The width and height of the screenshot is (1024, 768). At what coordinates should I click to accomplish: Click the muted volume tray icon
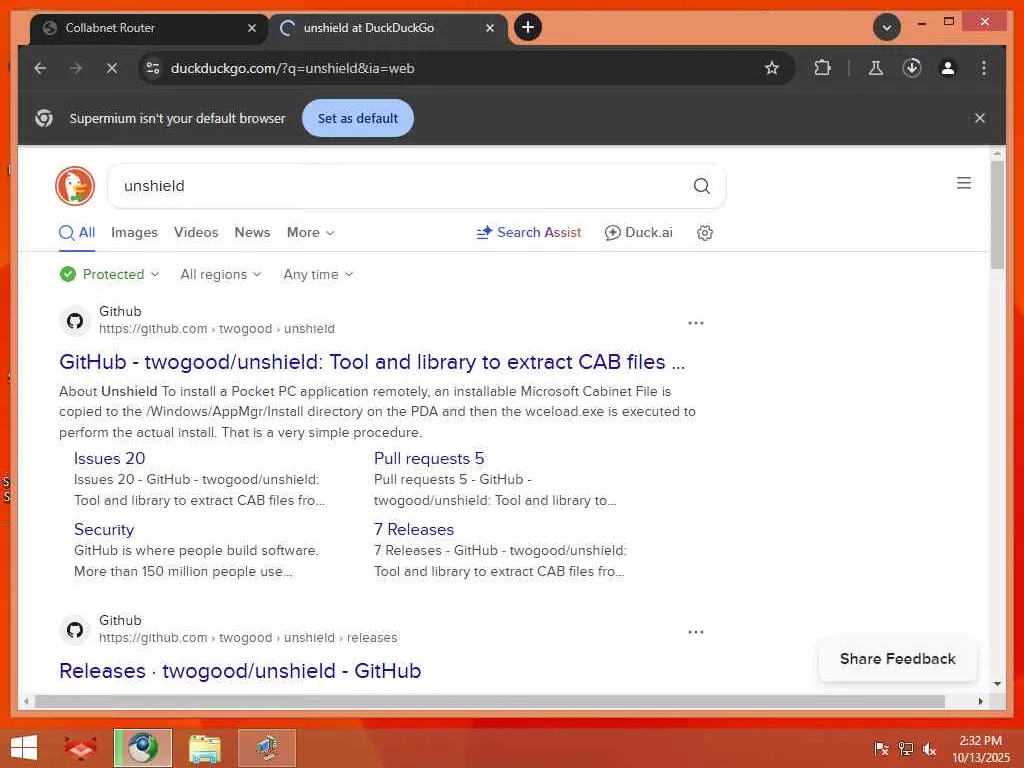(929, 748)
